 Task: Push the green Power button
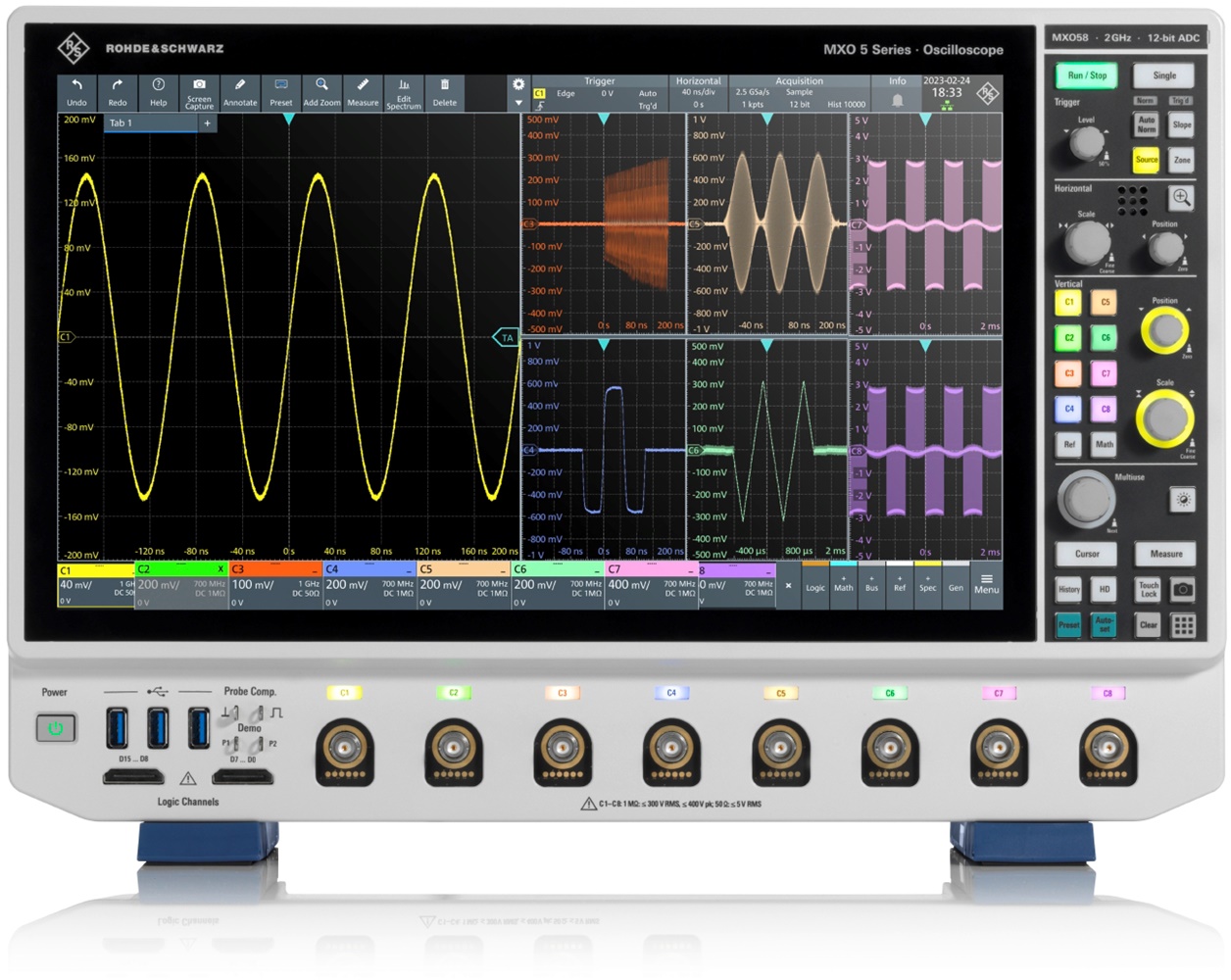[x=56, y=728]
